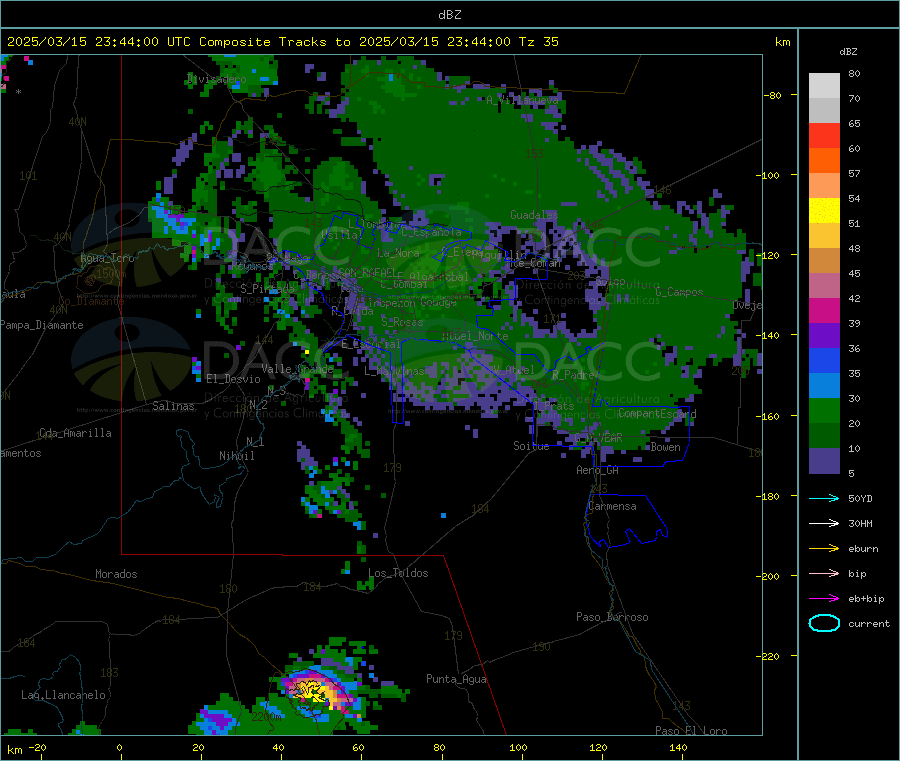This screenshot has height=761, width=900.
Task: Click the 2200m contour label
Action: click(x=266, y=717)
